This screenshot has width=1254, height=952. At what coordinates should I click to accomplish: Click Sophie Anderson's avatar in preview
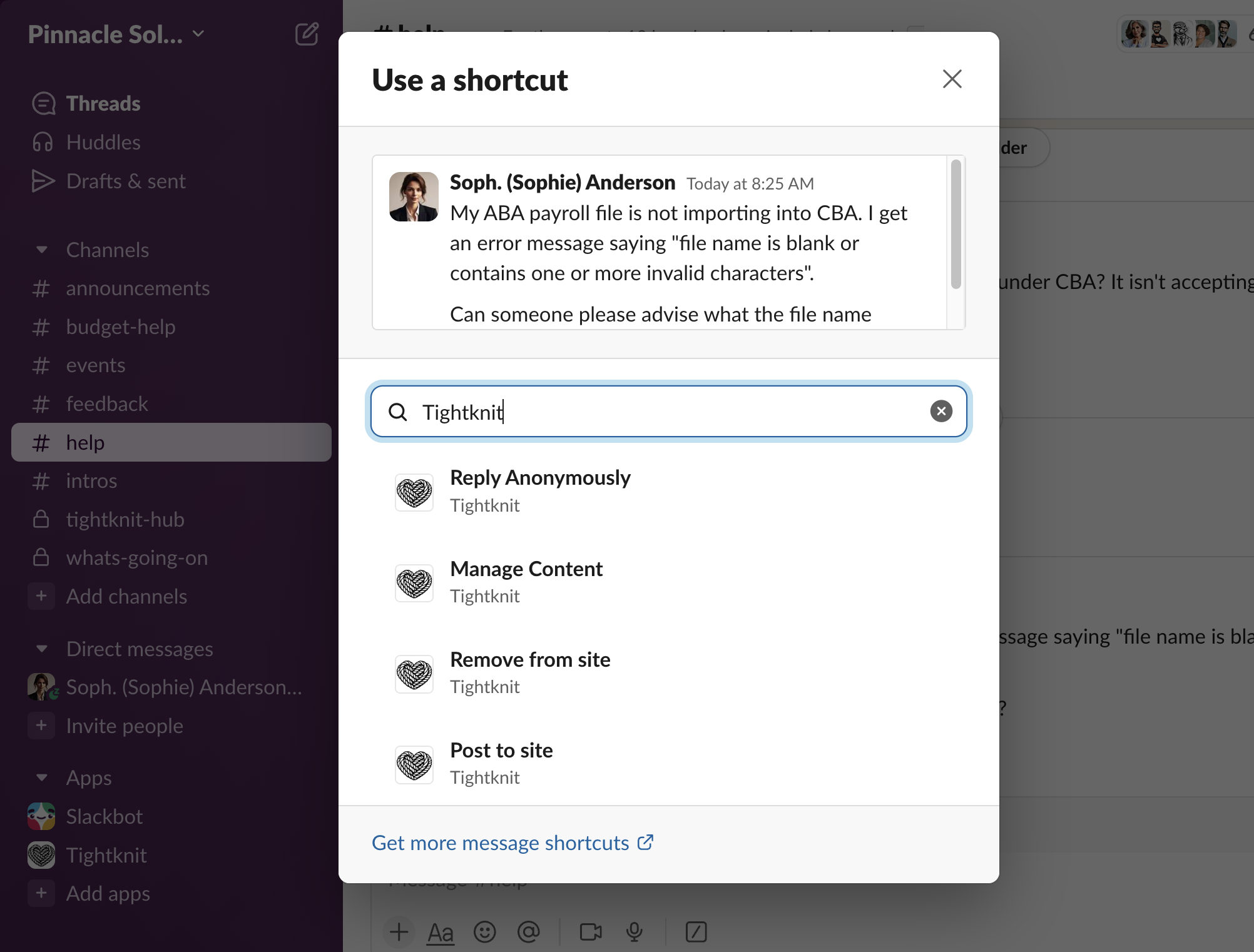(414, 196)
